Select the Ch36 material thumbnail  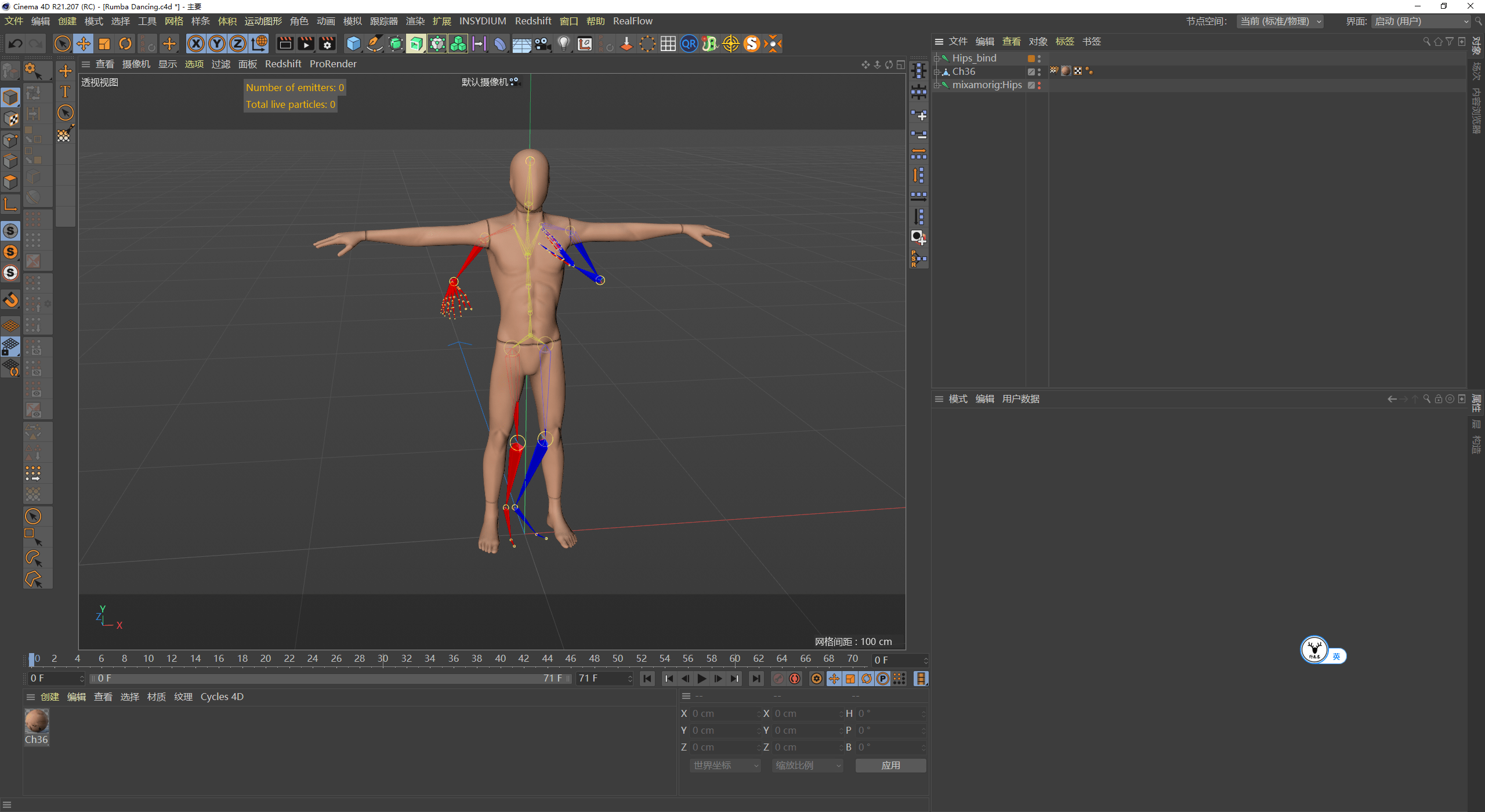click(x=36, y=721)
